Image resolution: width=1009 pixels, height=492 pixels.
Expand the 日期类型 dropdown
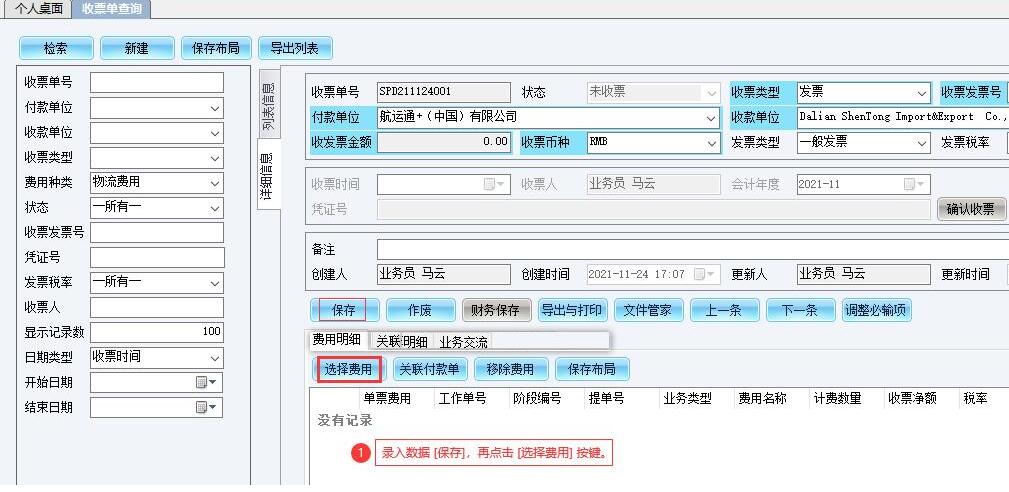[x=215, y=357]
